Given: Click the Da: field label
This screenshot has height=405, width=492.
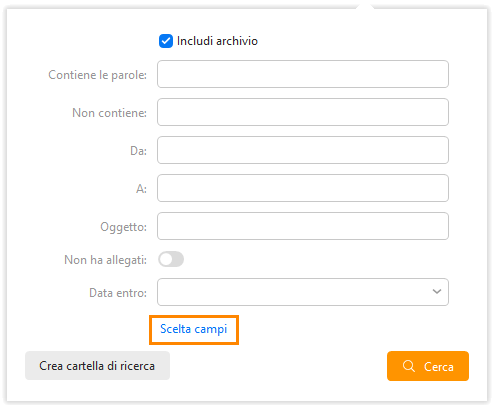Looking at the screenshot, I should (x=138, y=151).
